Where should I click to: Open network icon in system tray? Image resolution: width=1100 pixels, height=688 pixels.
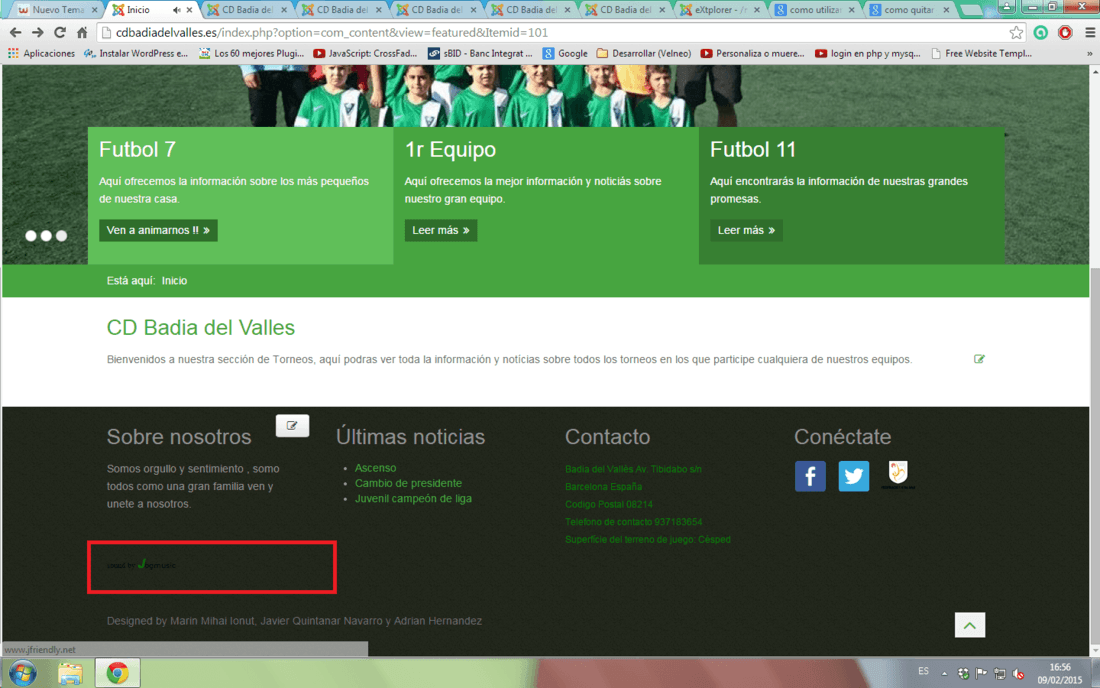click(1000, 674)
